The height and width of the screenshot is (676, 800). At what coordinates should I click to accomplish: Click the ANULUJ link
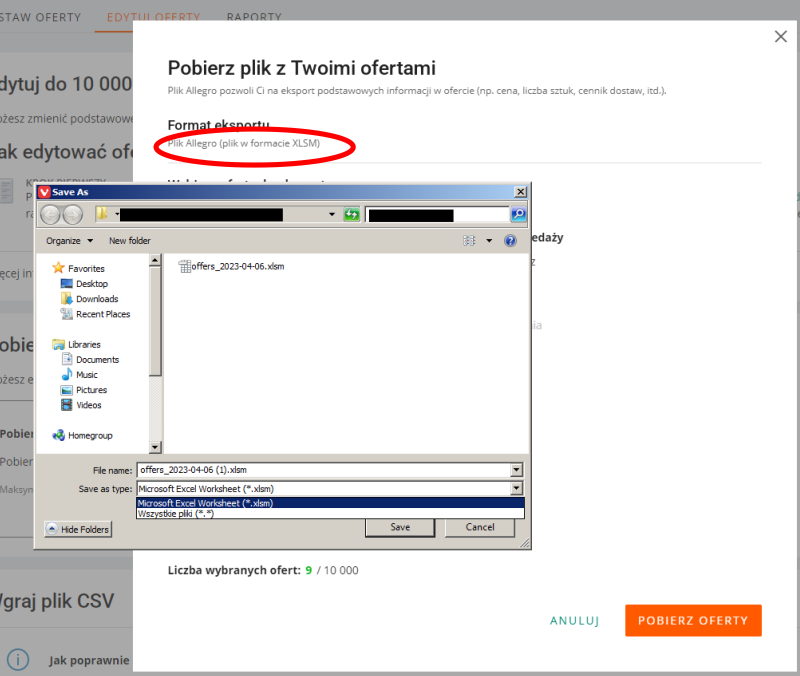[x=574, y=620]
